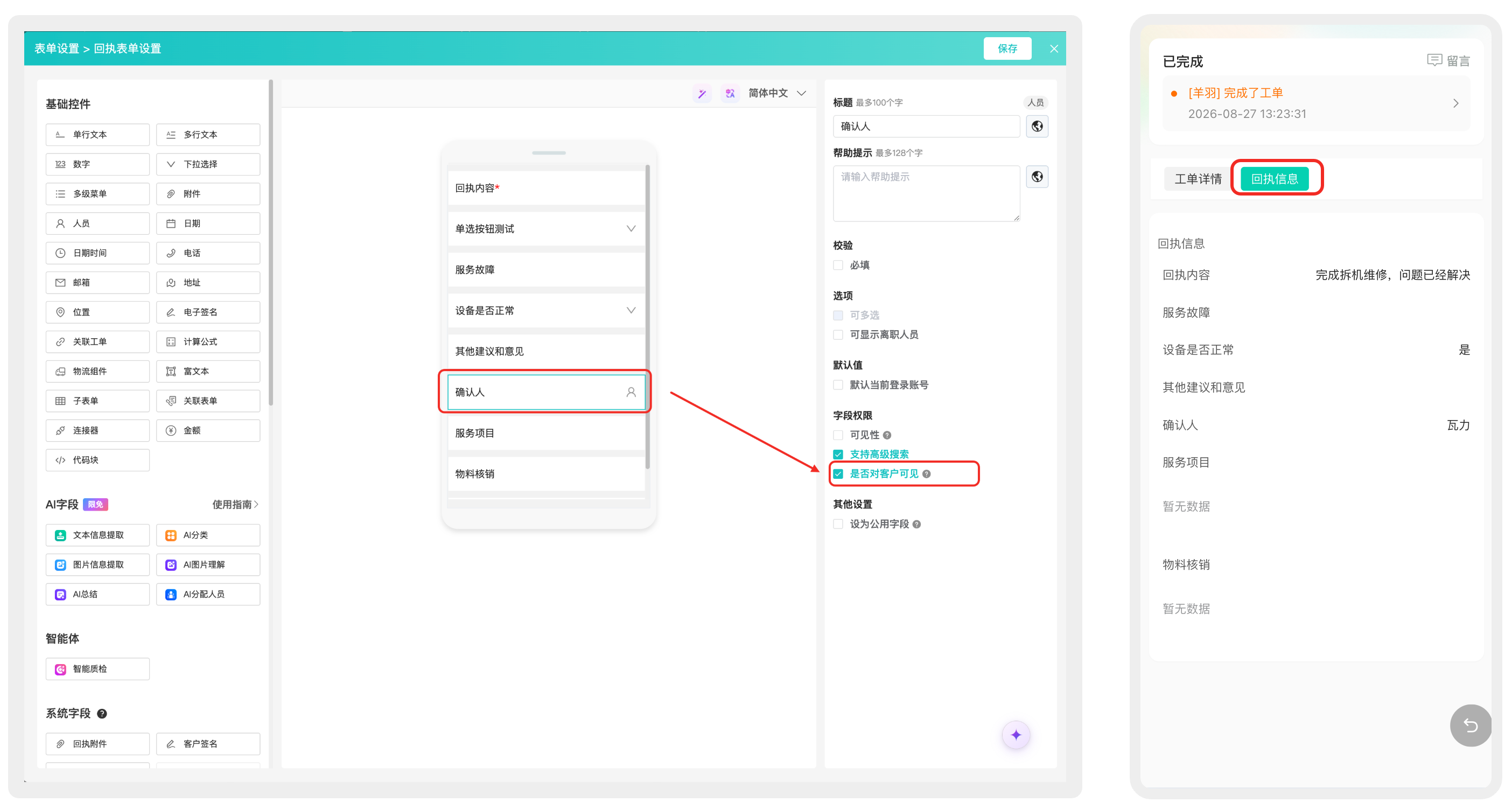Viewport: 1512px width, 809px height.
Task: Open the 留言 message button
Action: (x=1448, y=60)
